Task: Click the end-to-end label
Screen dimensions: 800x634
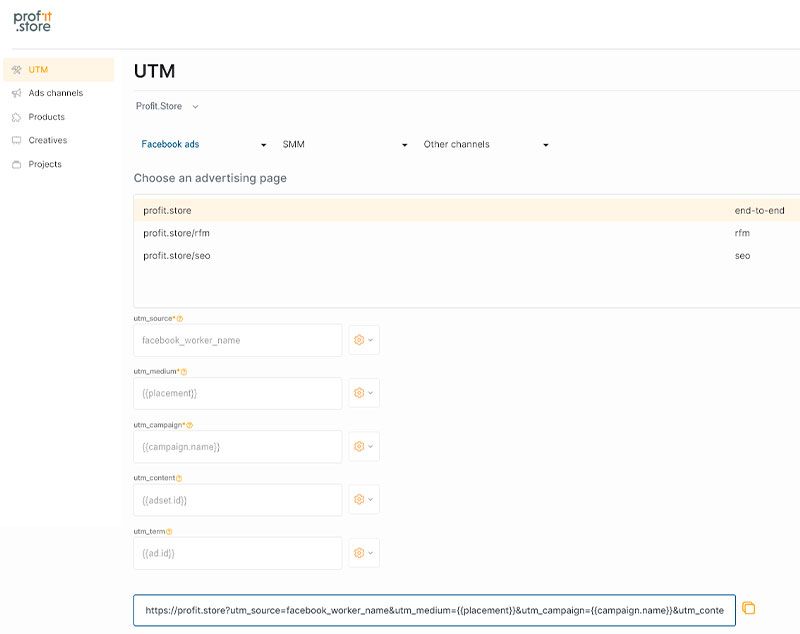Action: [x=759, y=211]
